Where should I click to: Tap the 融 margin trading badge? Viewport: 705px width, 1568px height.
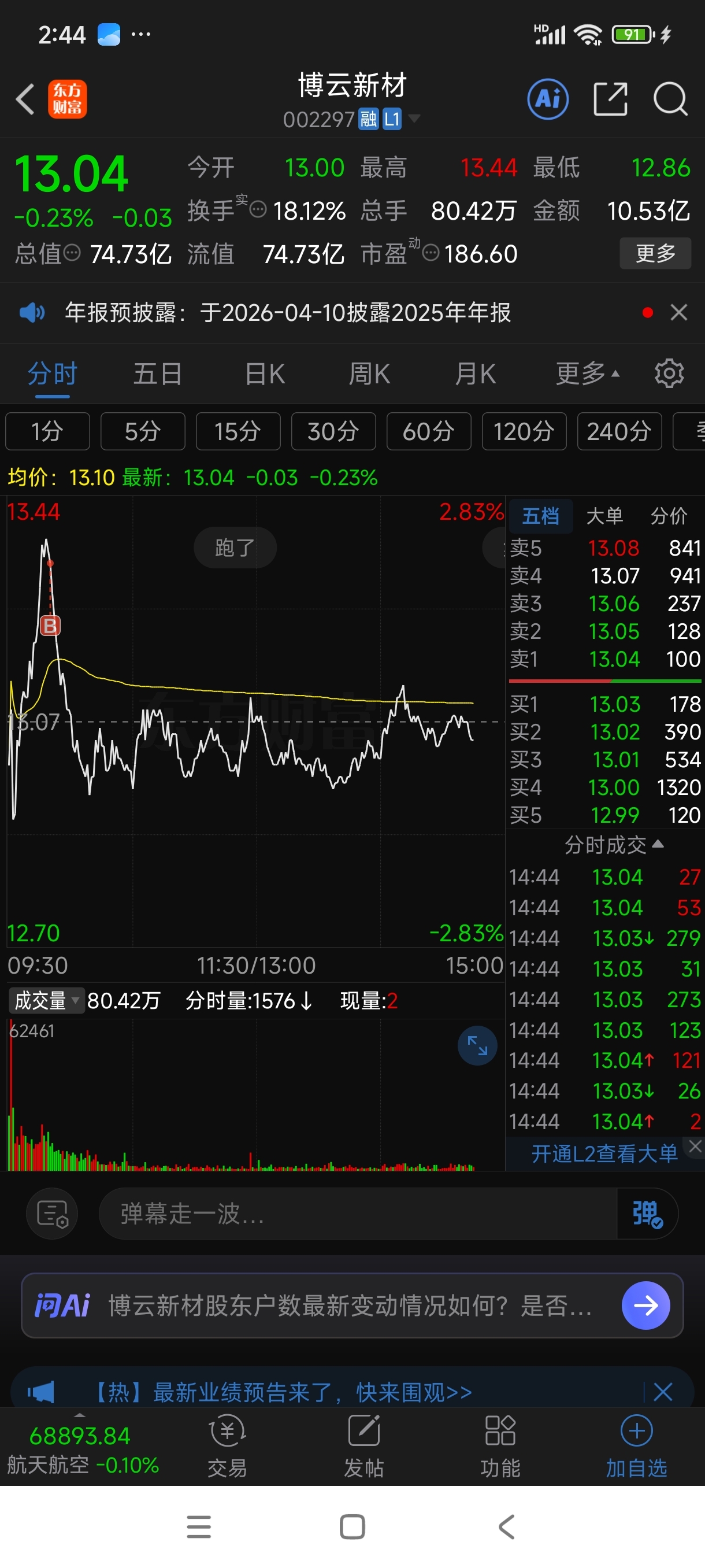368,119
